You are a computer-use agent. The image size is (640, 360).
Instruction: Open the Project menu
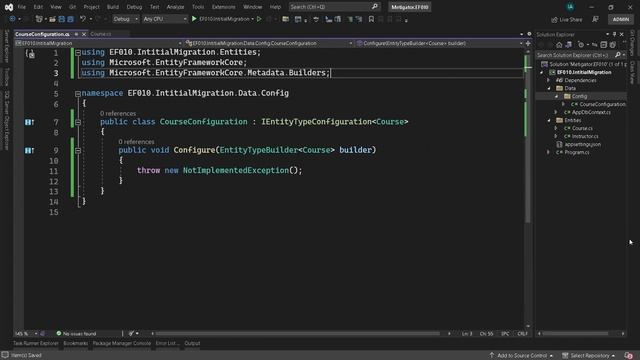coord(91,7)
